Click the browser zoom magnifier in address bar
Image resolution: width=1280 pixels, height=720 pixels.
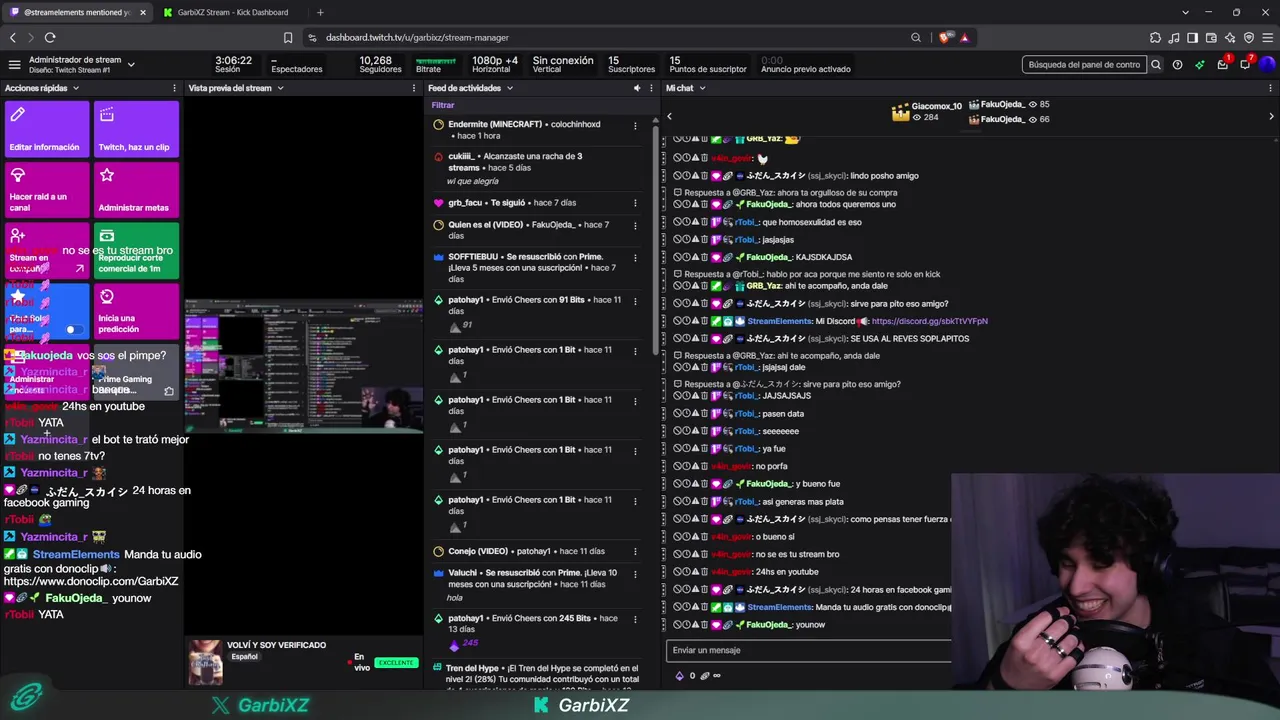tap(916, 38)
